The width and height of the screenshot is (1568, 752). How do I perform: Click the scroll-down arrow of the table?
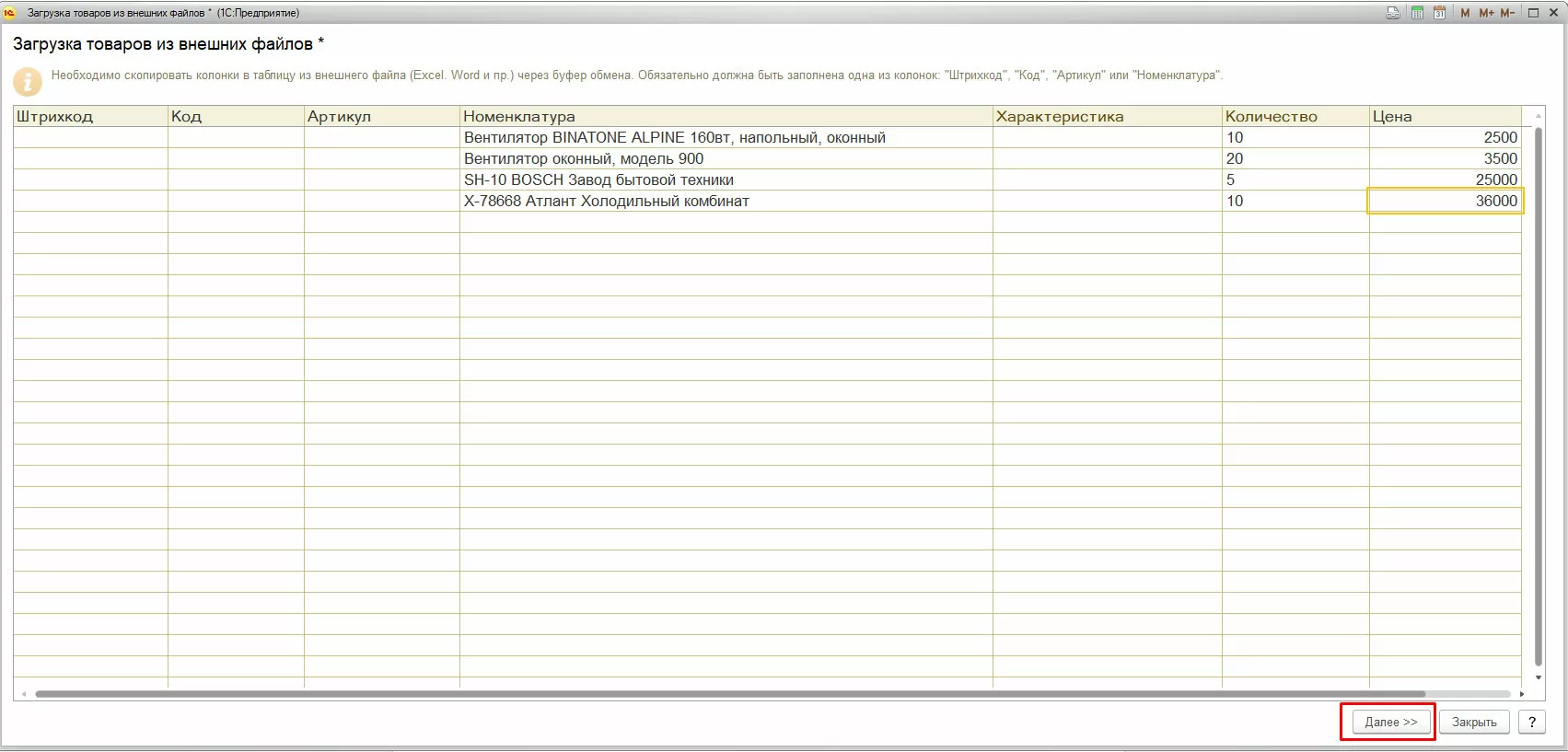pos(1538,677)
